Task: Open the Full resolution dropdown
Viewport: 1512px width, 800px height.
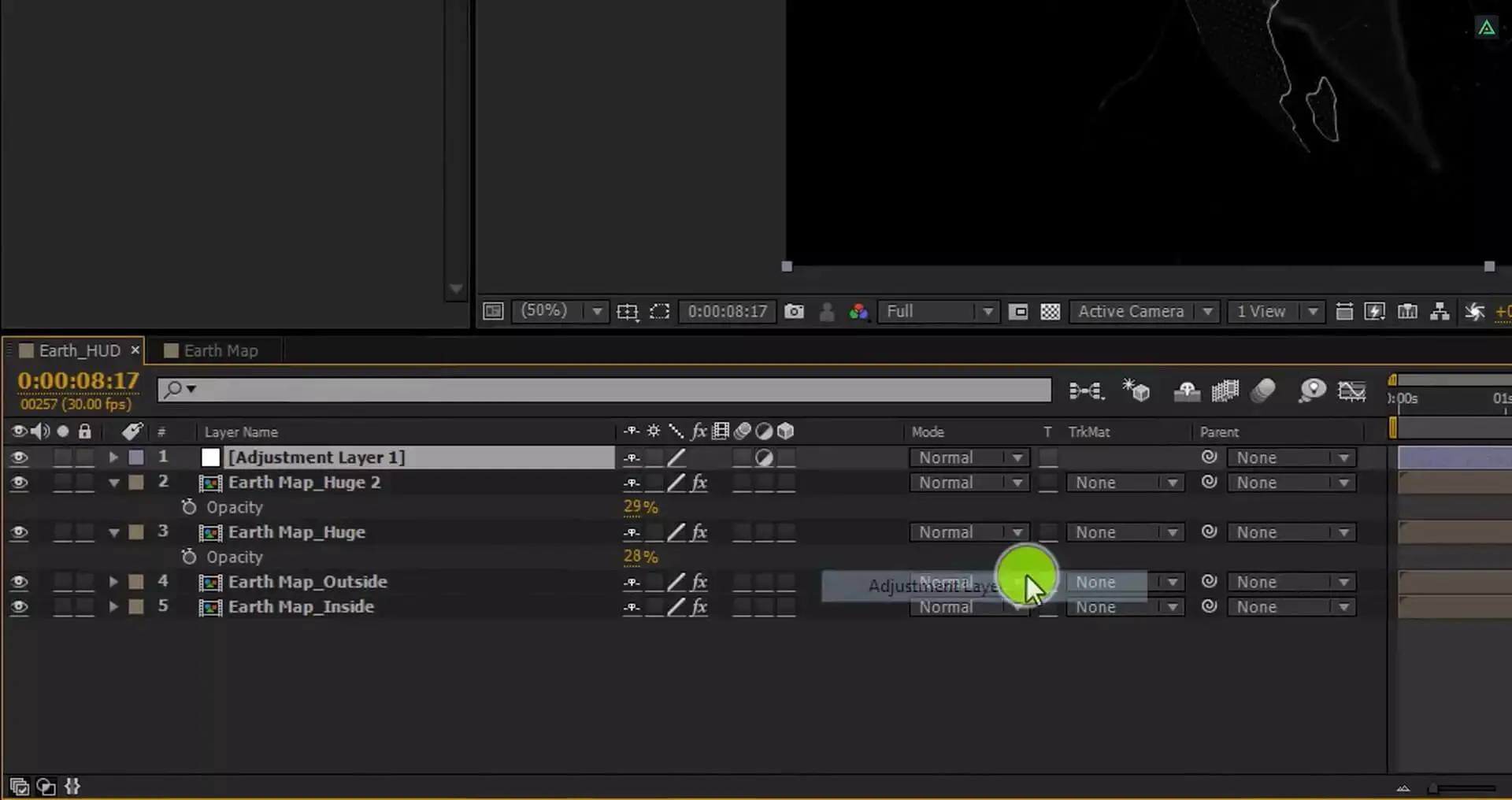Action: (939, 311)
